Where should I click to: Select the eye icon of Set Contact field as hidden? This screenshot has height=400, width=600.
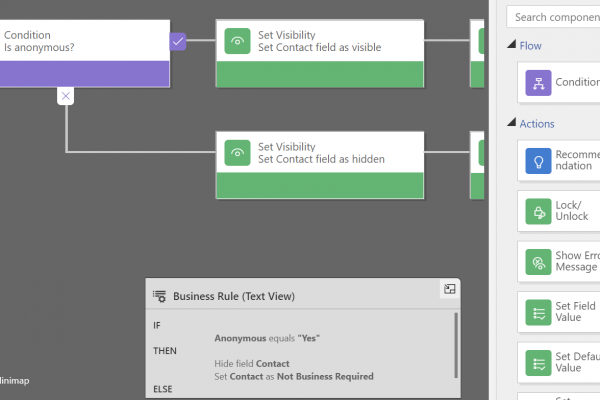pyautogui.click(x=237, y=153)
